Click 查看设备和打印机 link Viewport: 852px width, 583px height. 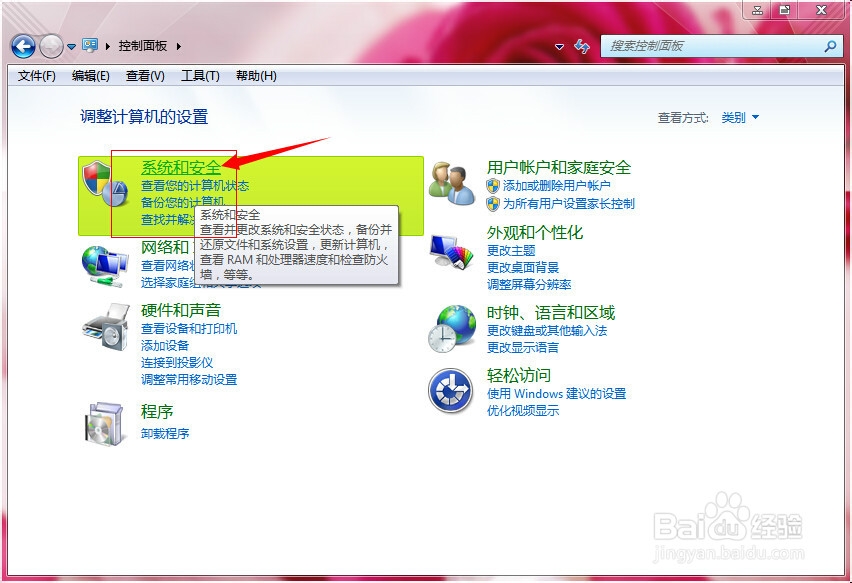click(189, 329)
